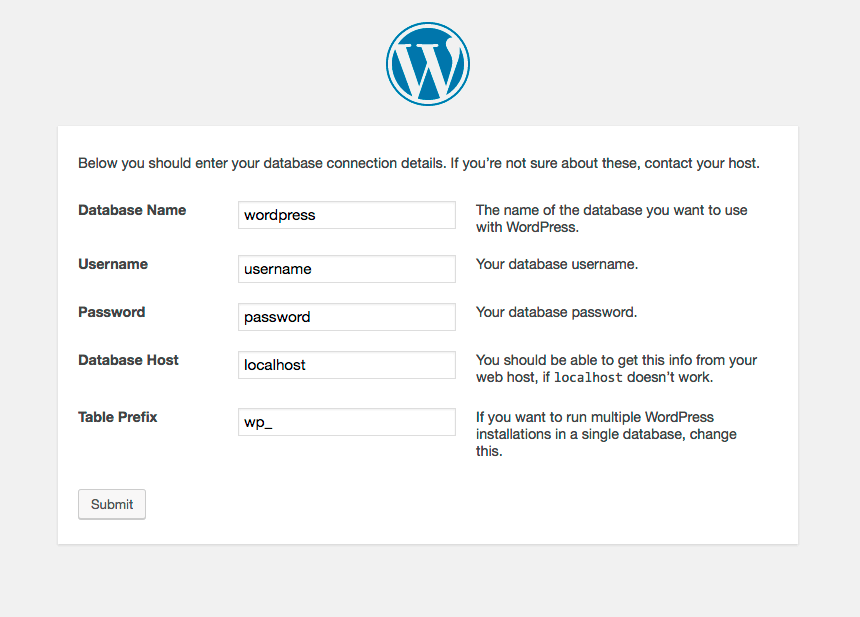
Task: Click the database name description text
Action: coord(612,218)
